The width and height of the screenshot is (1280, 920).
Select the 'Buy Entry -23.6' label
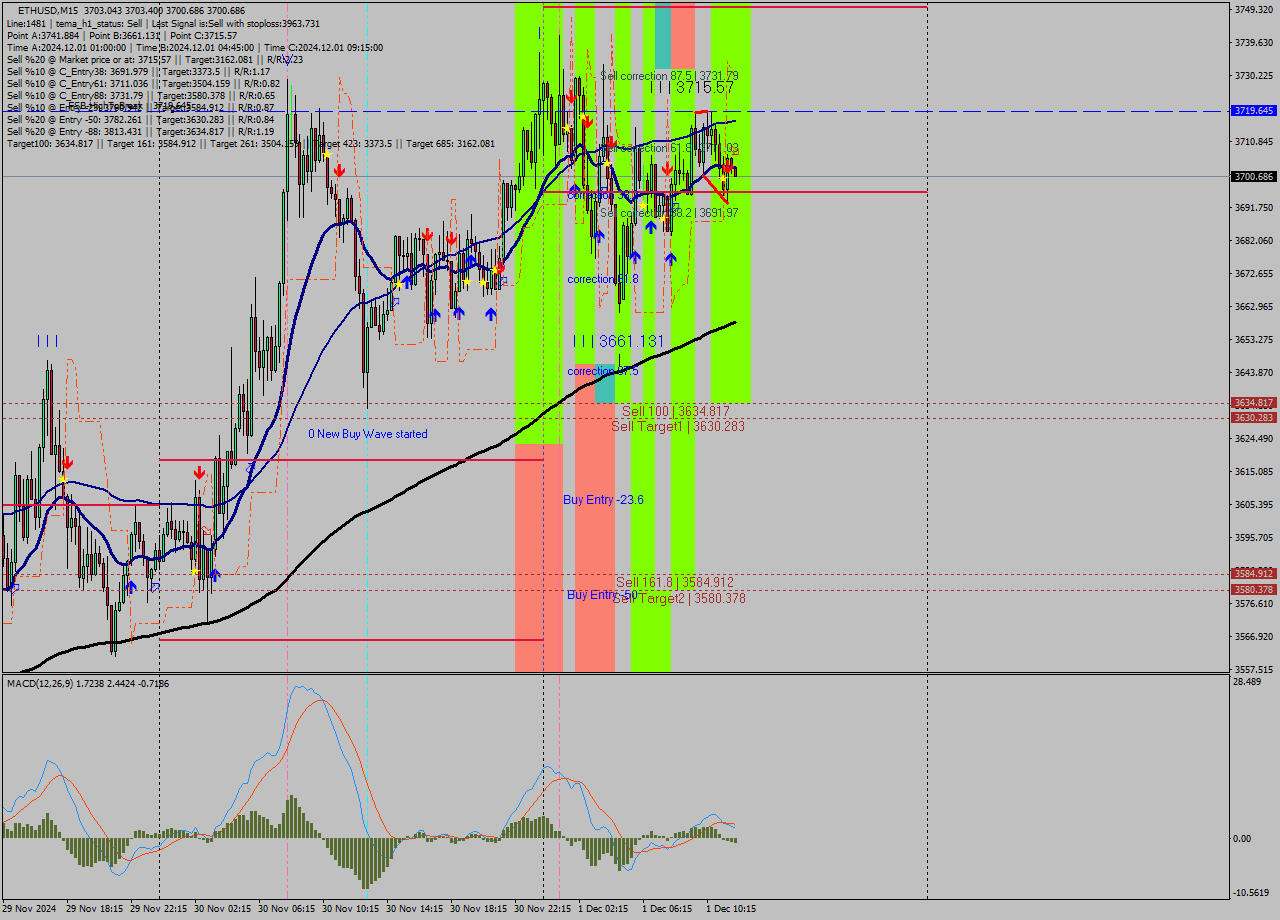click(603, 499)
